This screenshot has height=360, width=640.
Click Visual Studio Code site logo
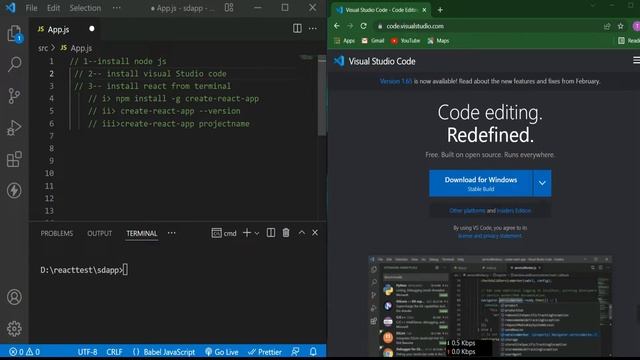click(x=375, y=61)
